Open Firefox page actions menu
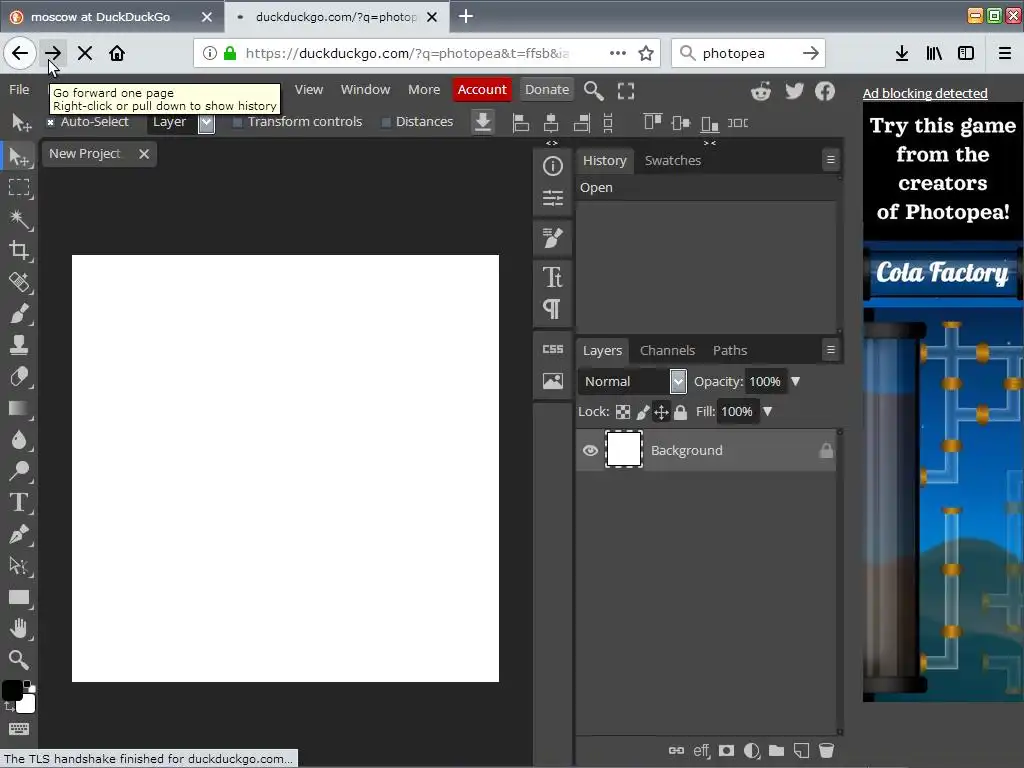 coord(618,53)
